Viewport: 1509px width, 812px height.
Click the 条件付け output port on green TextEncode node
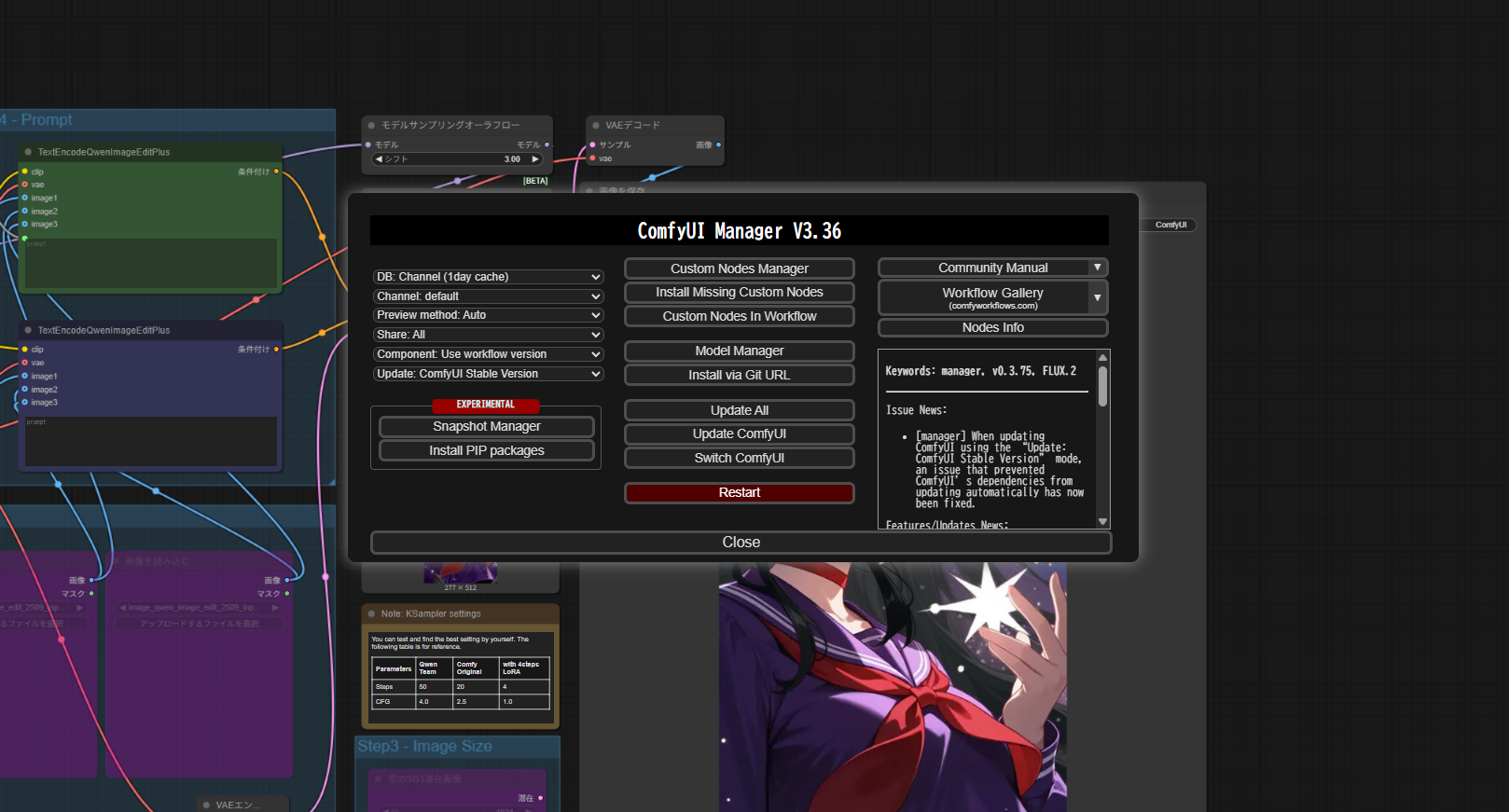276,172
